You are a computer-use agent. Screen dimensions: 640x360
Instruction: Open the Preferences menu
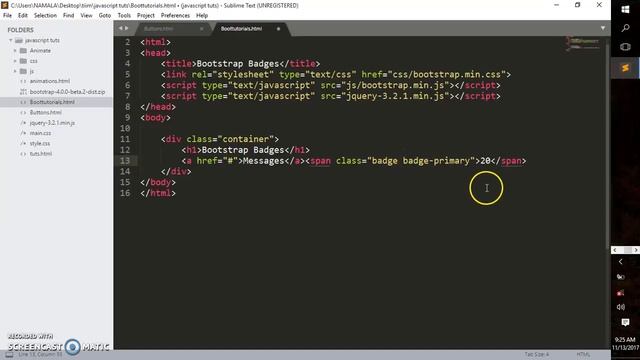point(175,16)
